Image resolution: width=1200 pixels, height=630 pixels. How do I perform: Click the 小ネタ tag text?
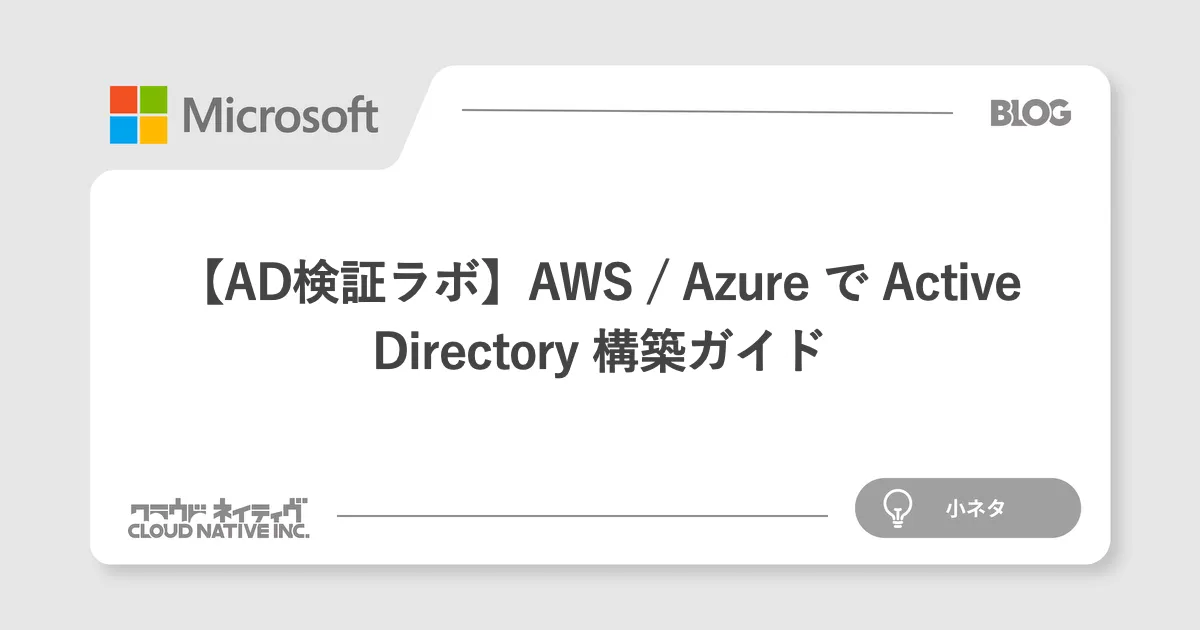pos(974,508)
